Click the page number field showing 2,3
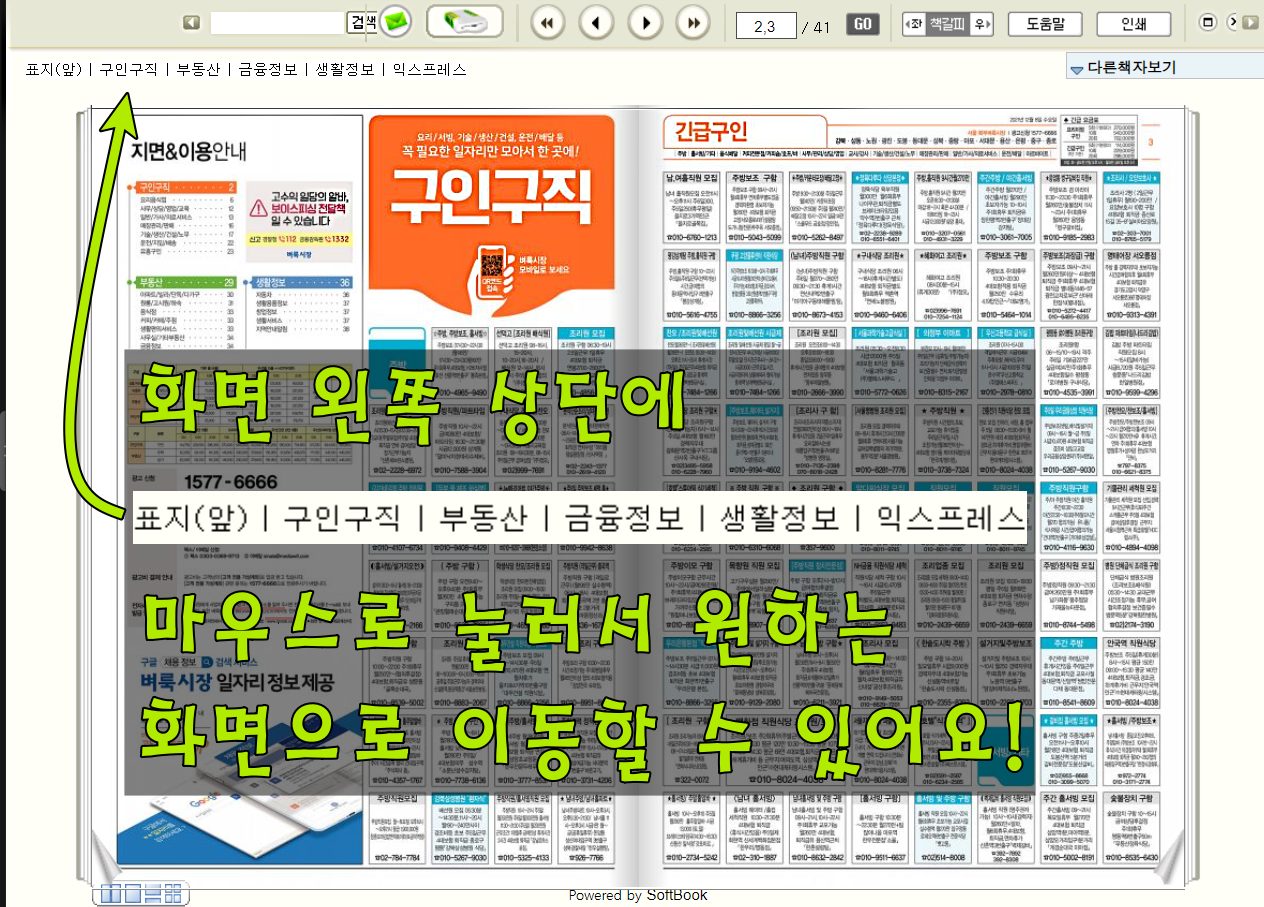This screenshot has width=1264, height=907. coord(766,26)
